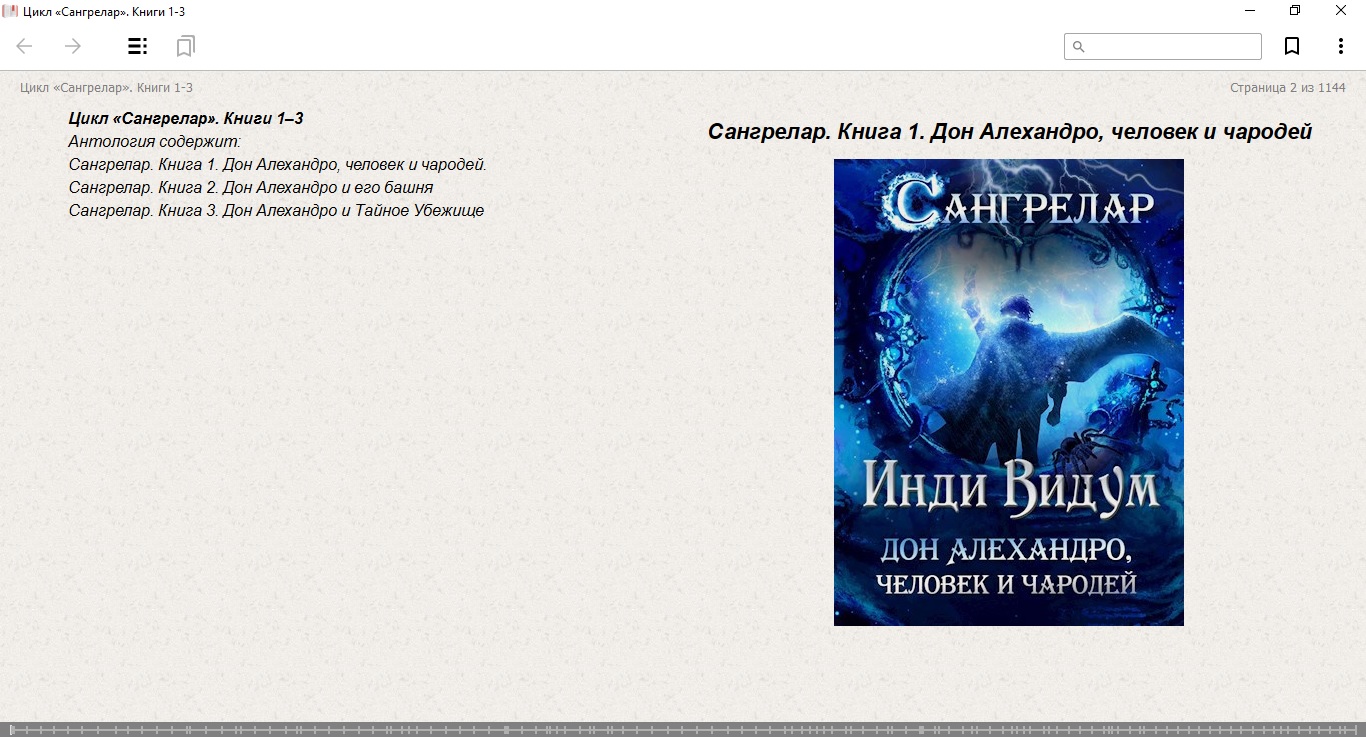The height and width of the screenshot is (737, 1366).
Task: Go forward with the right arrow
Action: pyautogui.click(x=73, y=46)
